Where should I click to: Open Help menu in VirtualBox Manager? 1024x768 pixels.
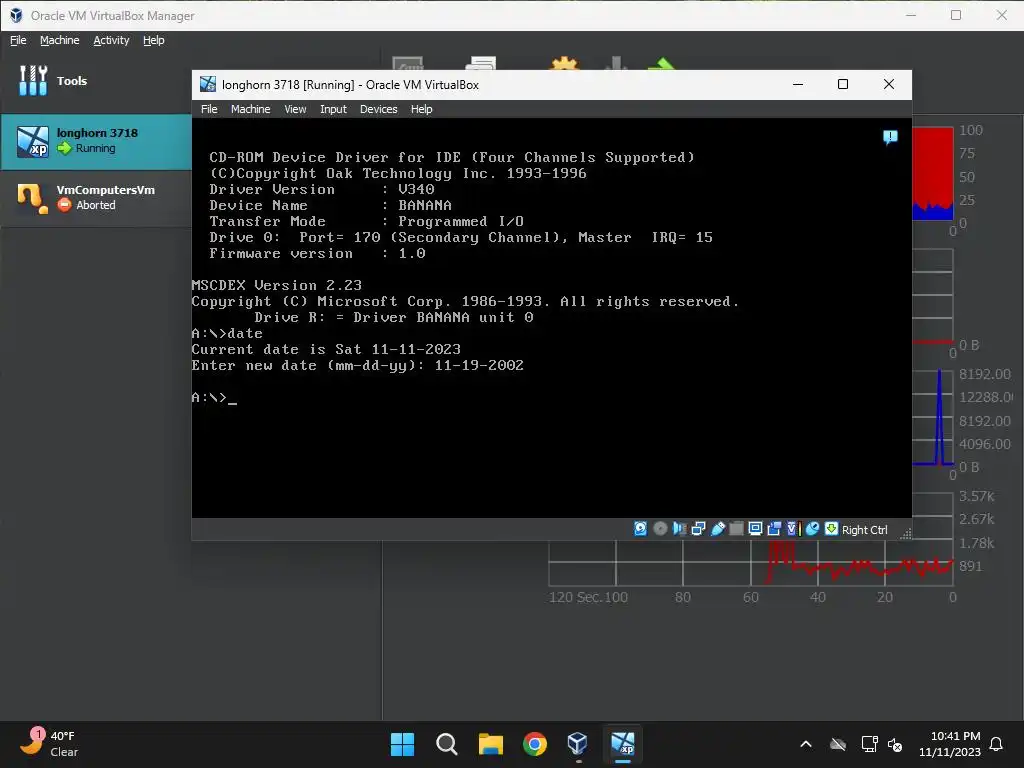pyautogui.click(x=153, y=40)
